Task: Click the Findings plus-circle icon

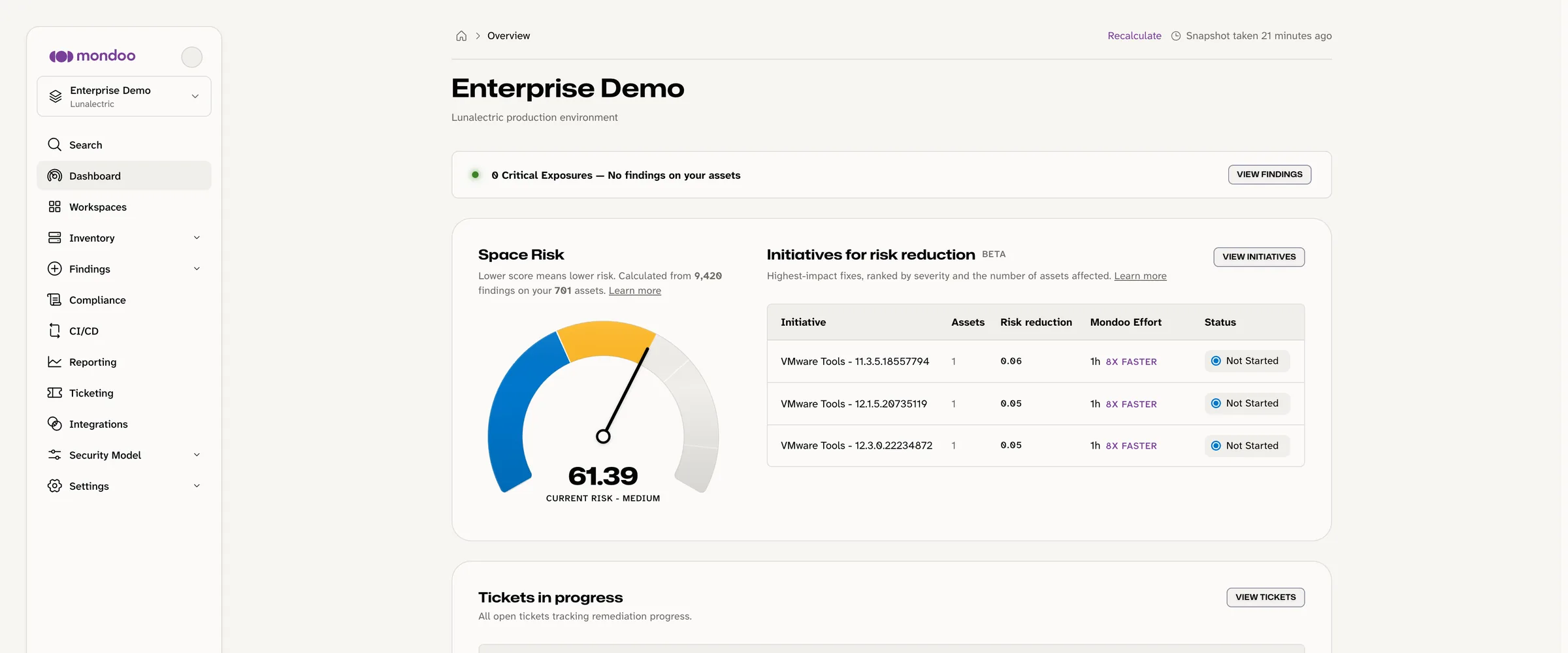Action: (55, 268)
